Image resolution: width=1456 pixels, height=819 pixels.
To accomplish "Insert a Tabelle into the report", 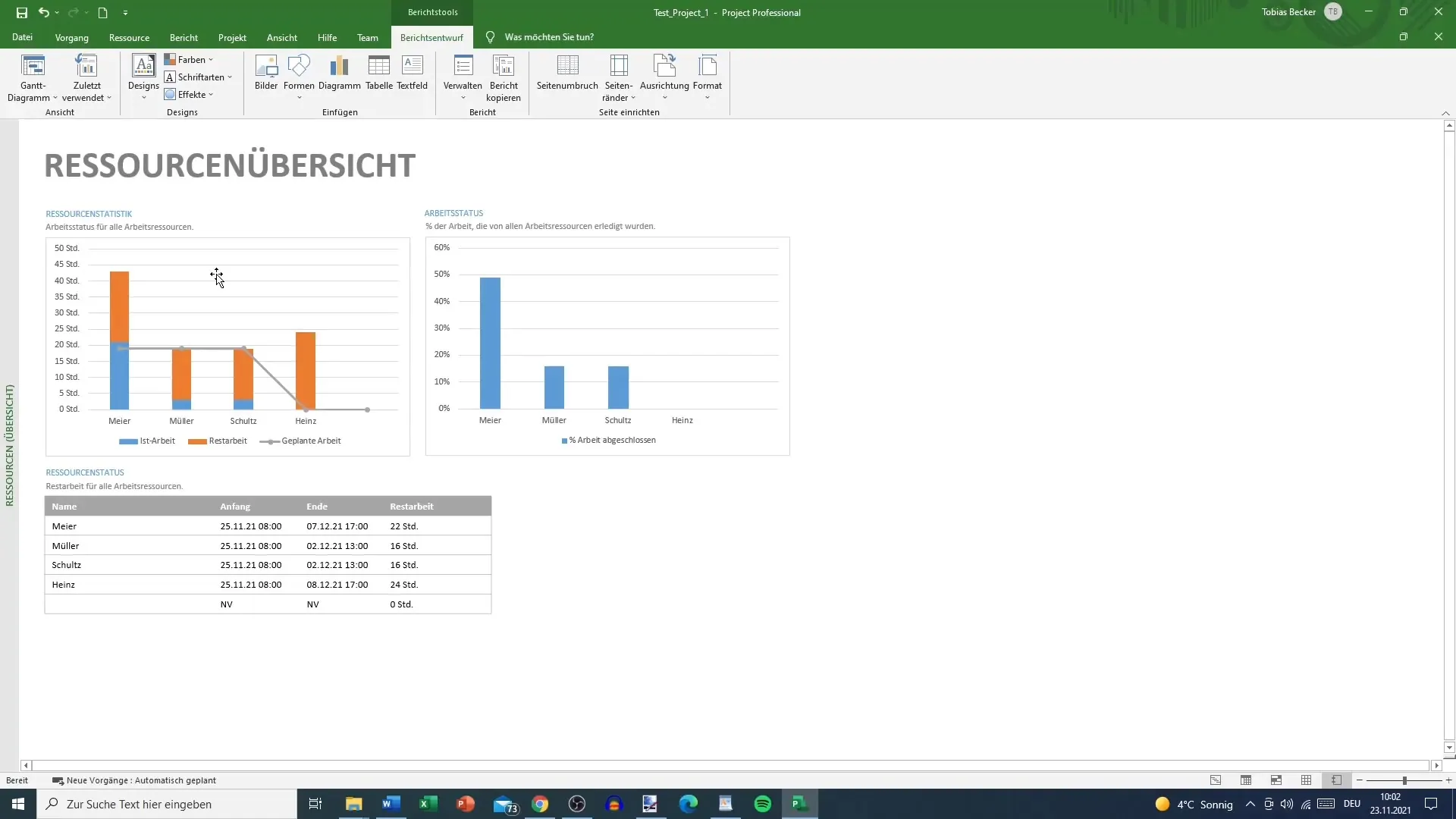I will pos(379,67).
